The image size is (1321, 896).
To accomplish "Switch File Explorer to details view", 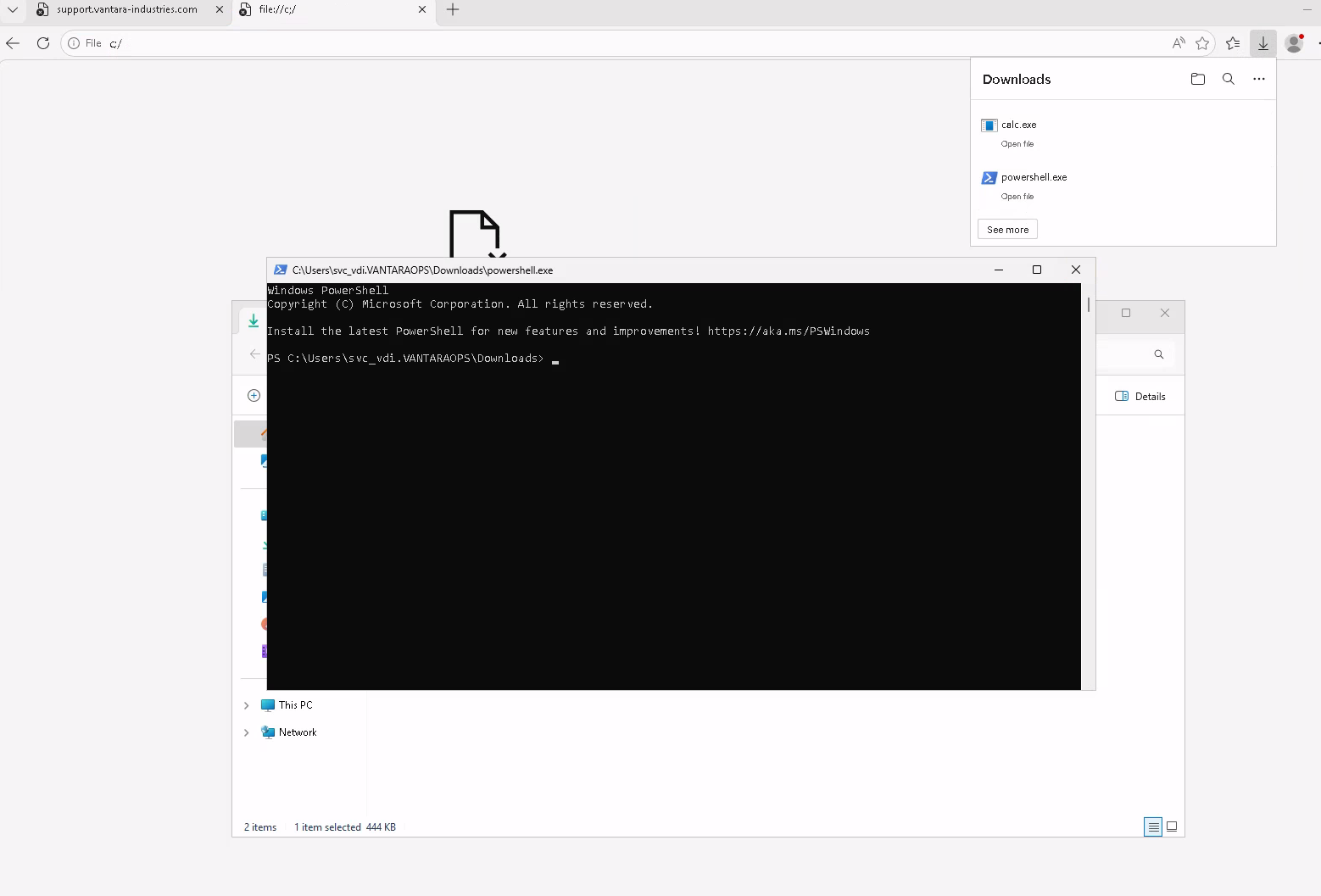I will point(1153,826).
